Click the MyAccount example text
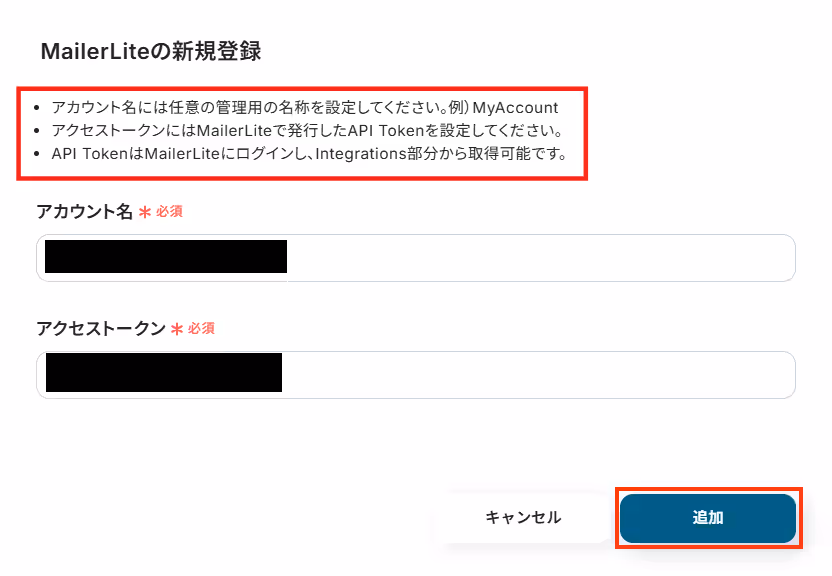 pos(515,108)
